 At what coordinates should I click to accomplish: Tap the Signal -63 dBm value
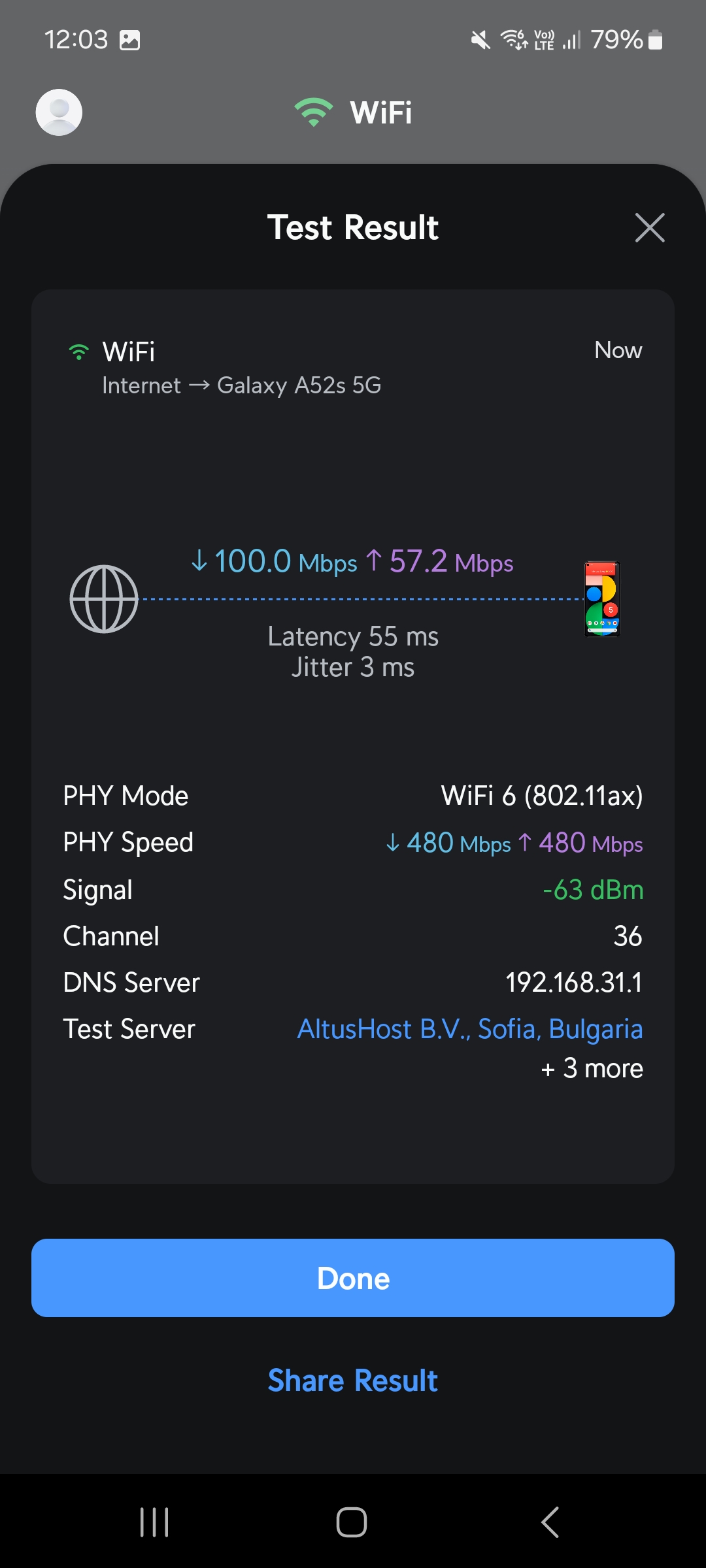click(593, 890)
